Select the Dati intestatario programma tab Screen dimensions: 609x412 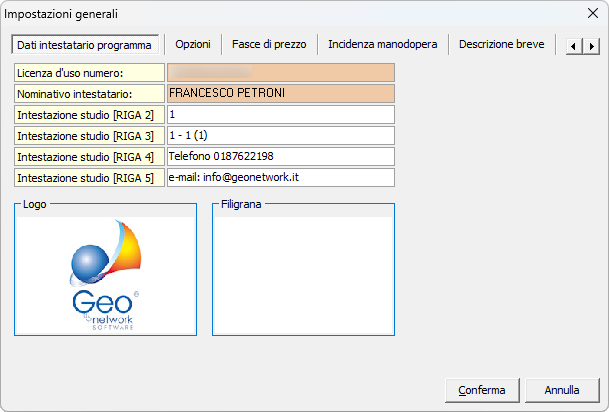click(x=86, y=45)
